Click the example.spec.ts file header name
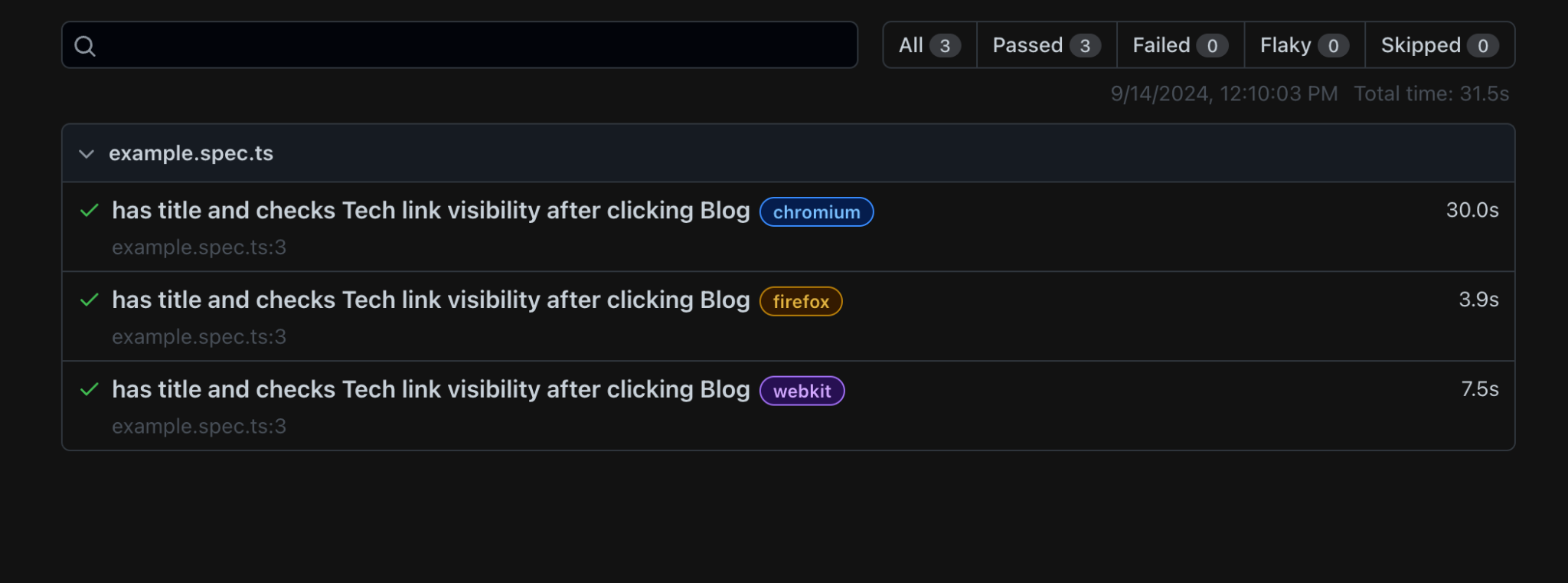 point(191,153)
